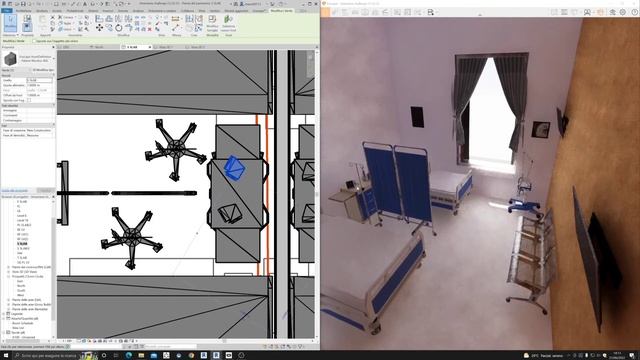Click the family type preview thumbnail in Properties
Screen dimensions: 640x360
(10, 59)
